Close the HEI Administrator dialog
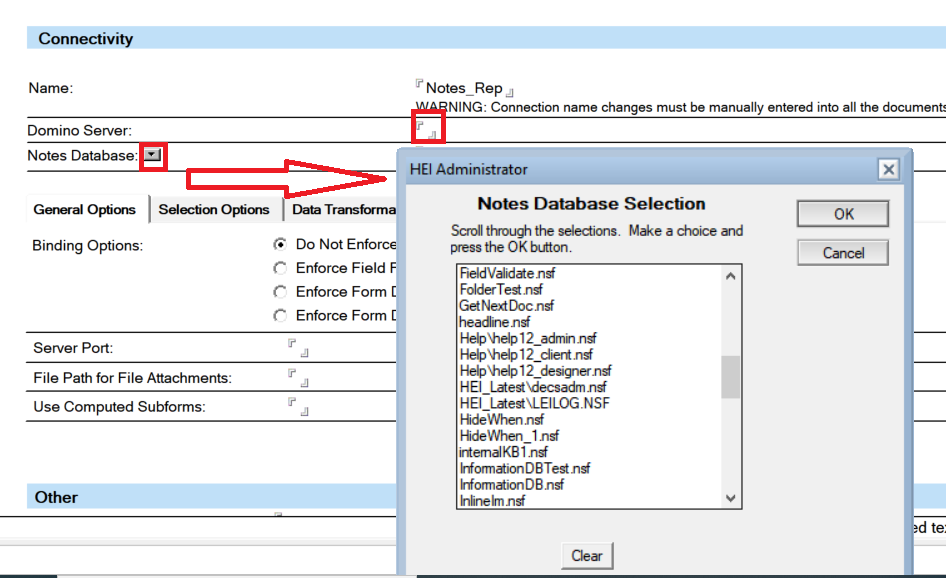This screenshot has width=946, height=578. coord(888,169)
